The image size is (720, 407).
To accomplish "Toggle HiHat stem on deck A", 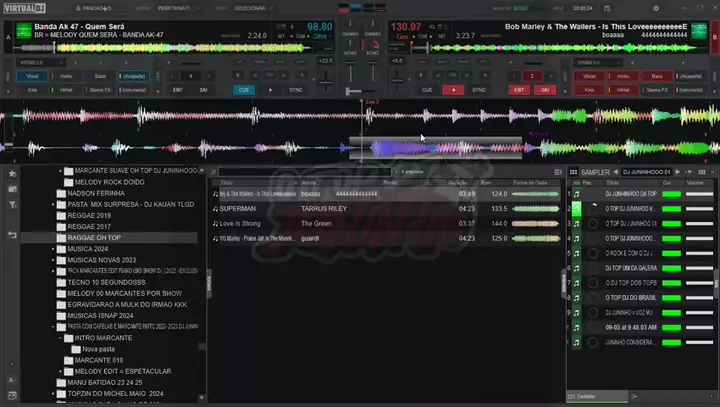I will click(x=66, y=90).
